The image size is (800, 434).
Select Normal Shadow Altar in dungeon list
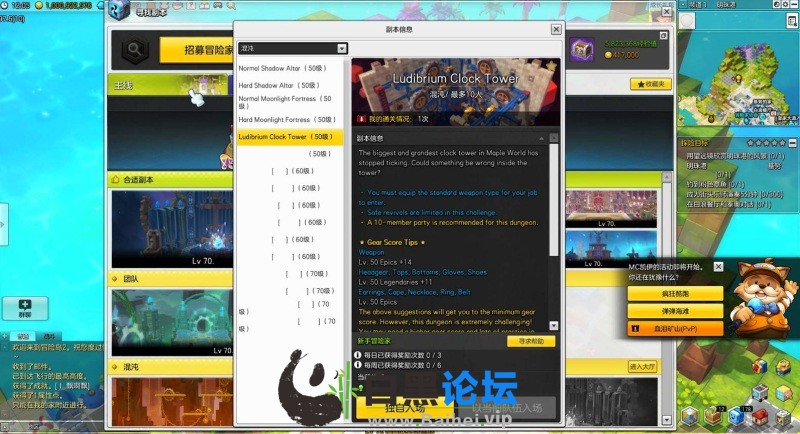(x=290, y=68)
